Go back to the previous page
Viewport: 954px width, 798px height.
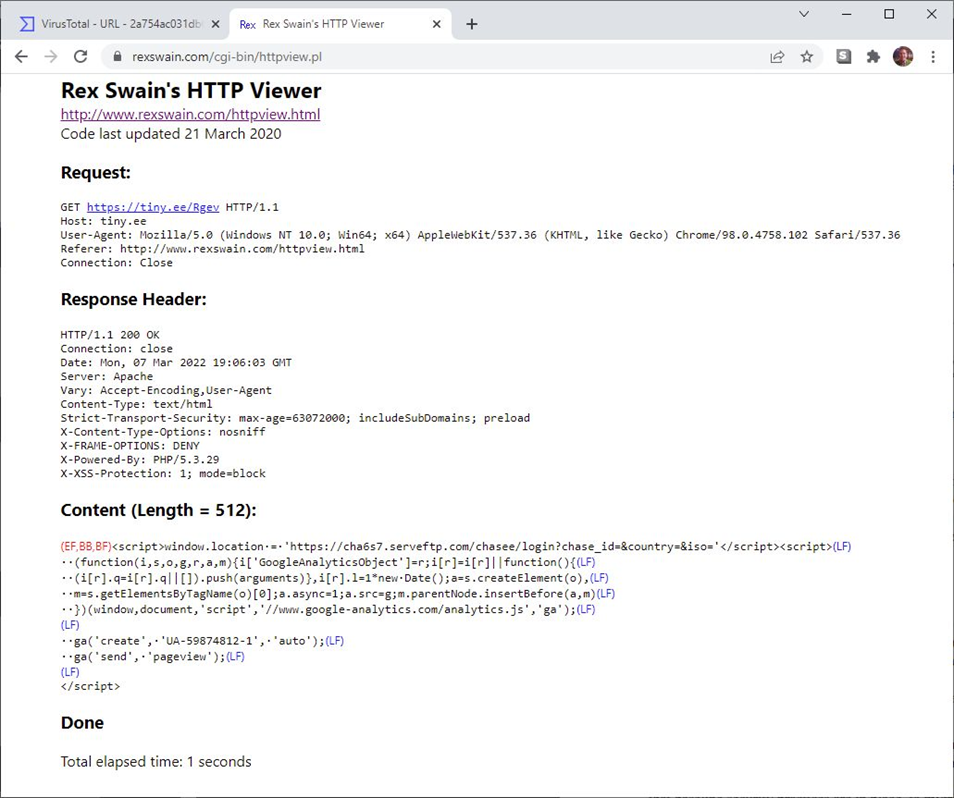tap(21, 57)
